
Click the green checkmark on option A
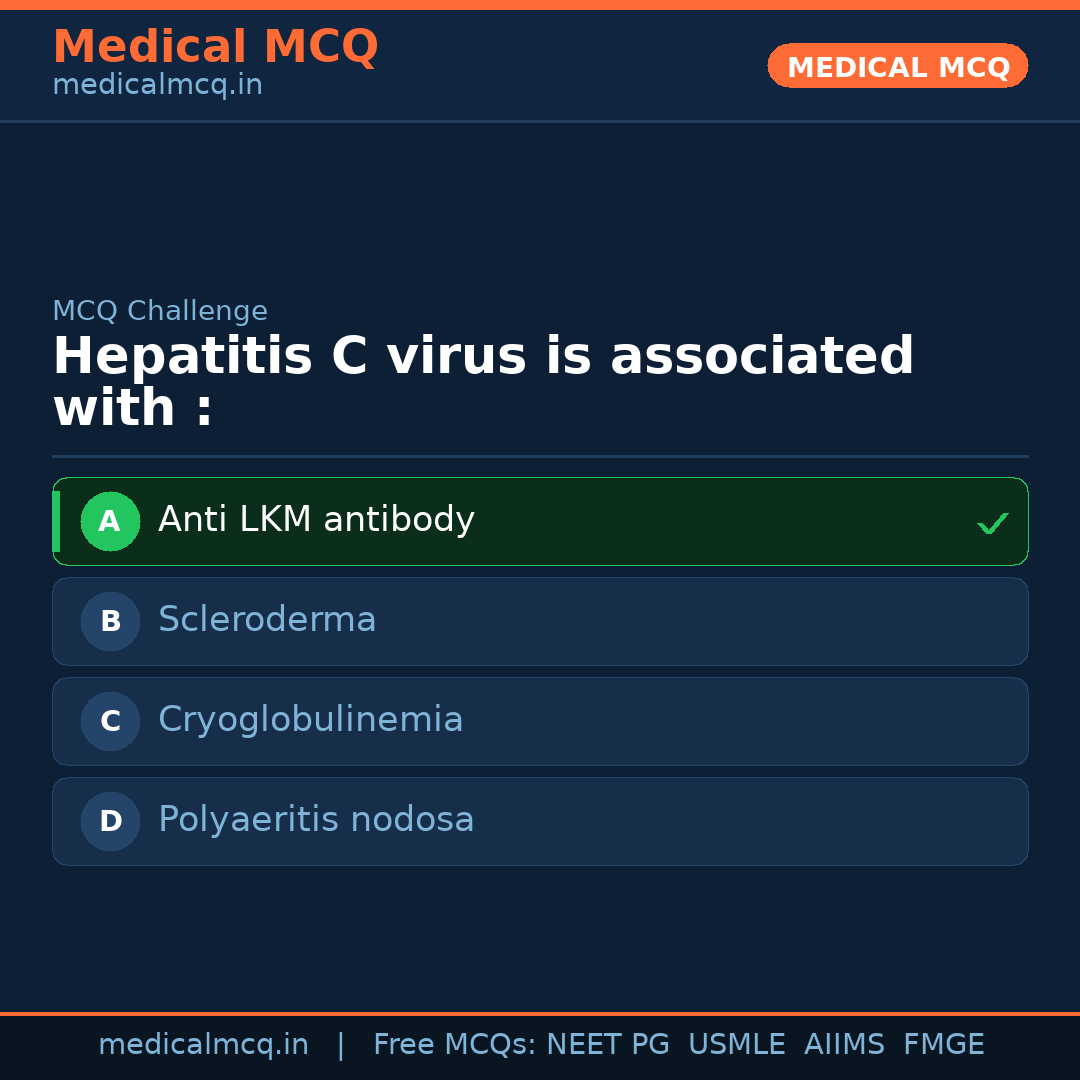coord(992,523)
